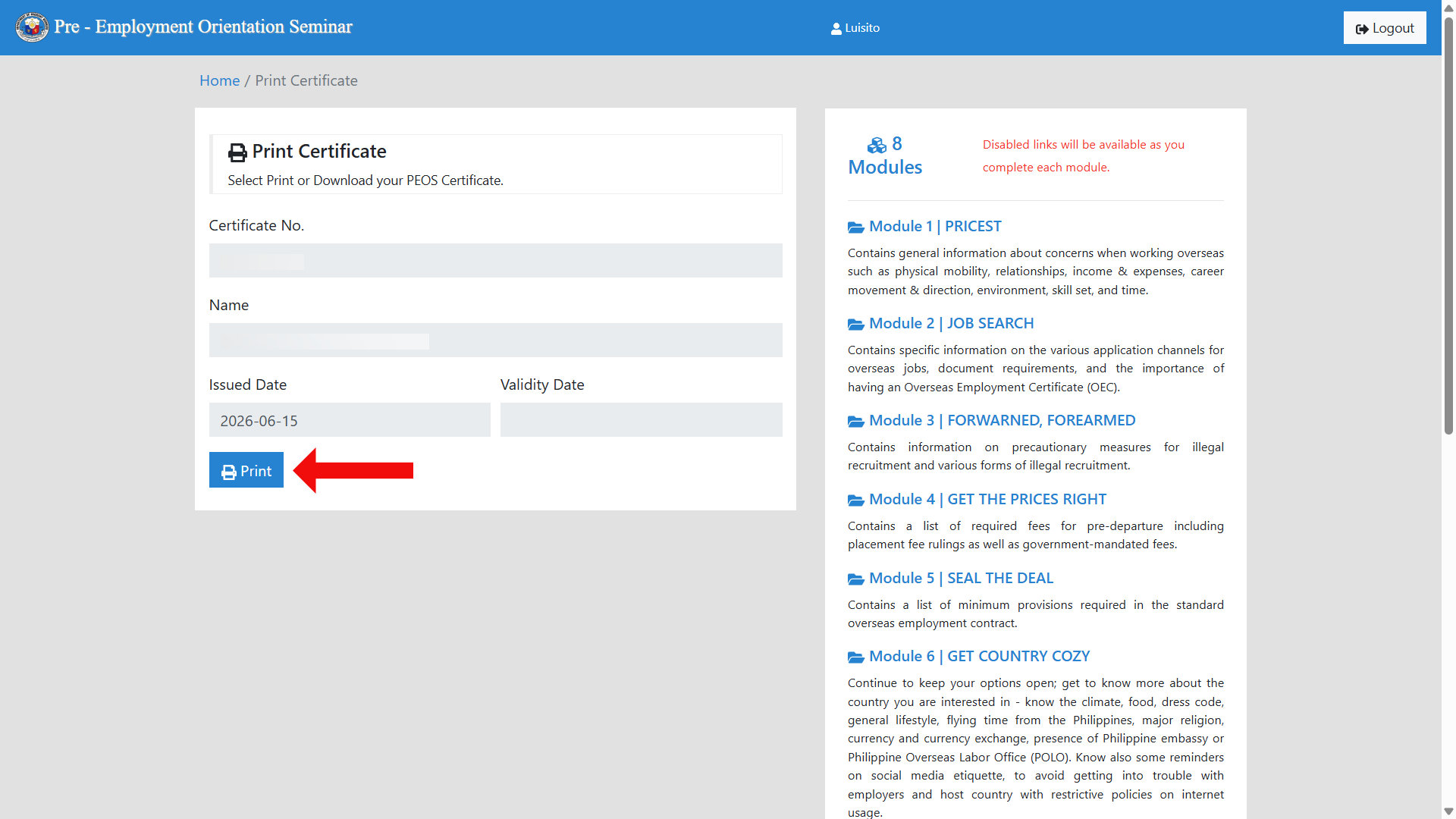This screenshot has height=819, width=1456.
Task: Click the folder icon for Module 5
Action: pos(855,579)
